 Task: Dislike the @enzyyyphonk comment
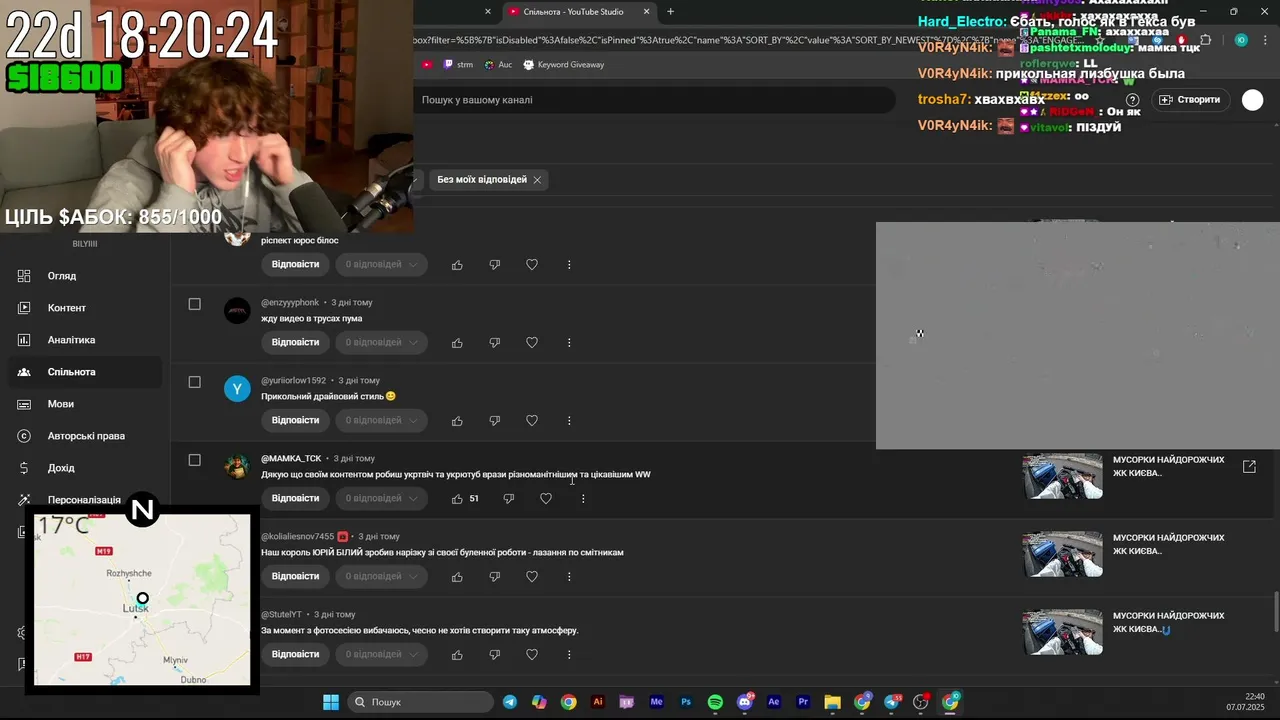[494, 343]
